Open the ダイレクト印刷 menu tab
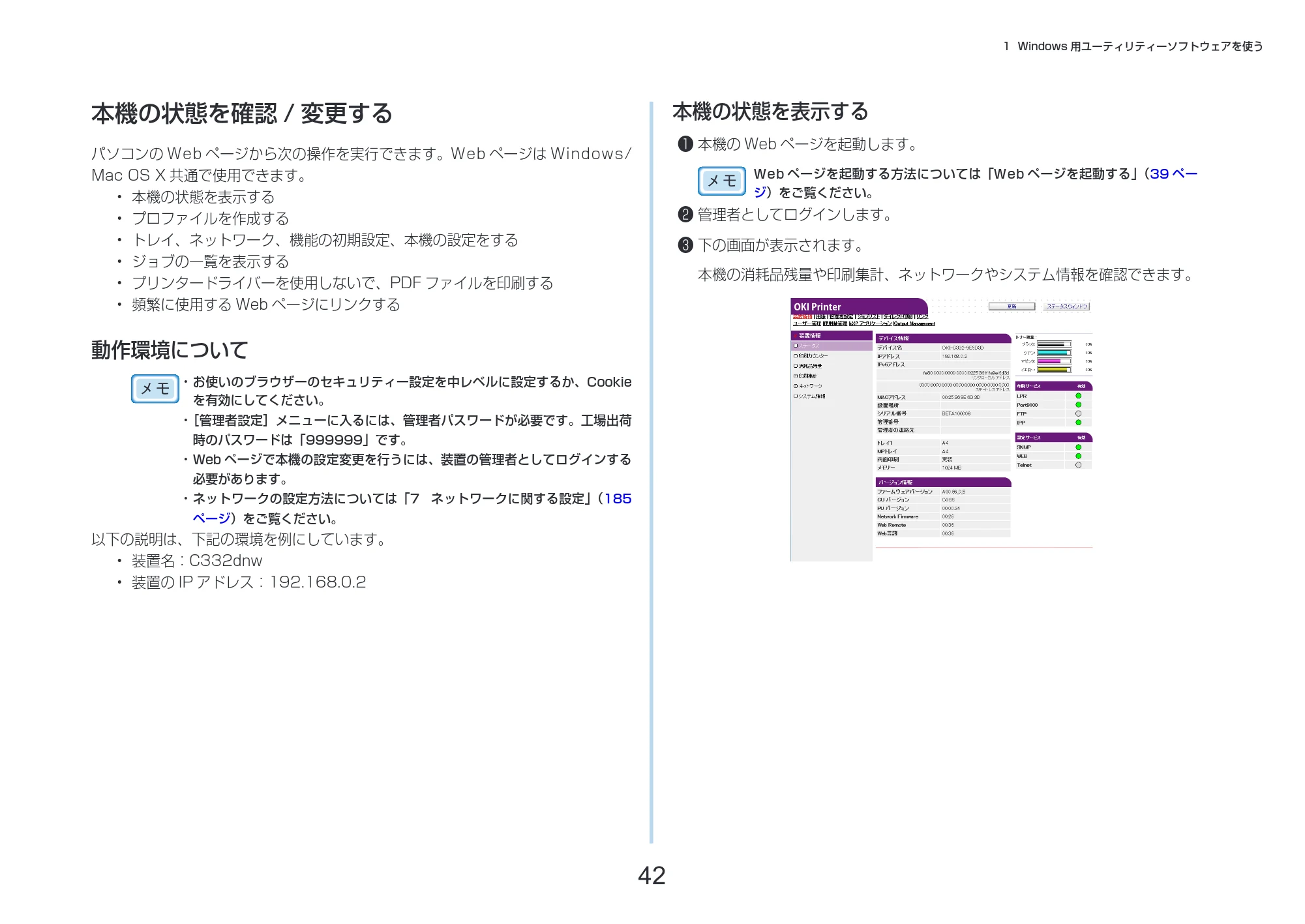 click(x=897, y=316)
